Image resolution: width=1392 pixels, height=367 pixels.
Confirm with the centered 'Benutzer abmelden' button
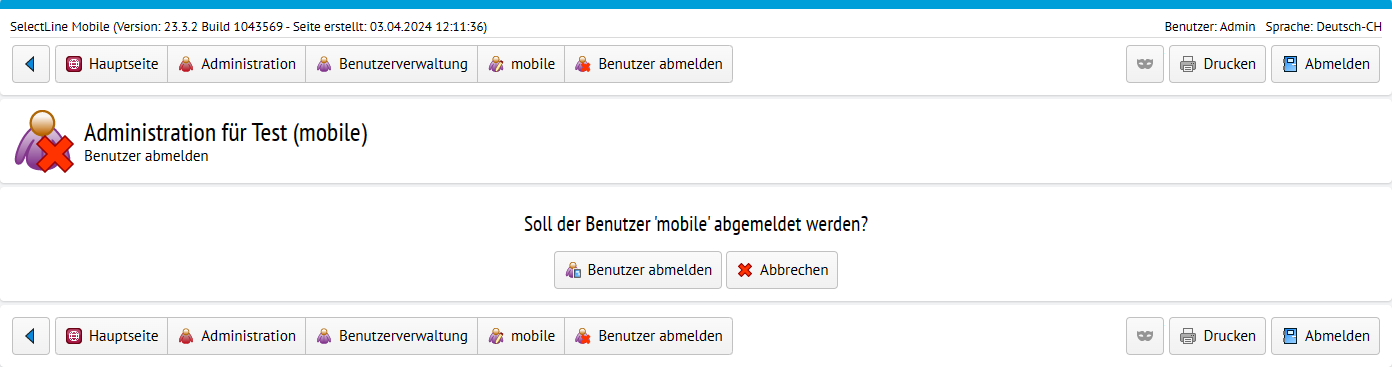(638, 270)
